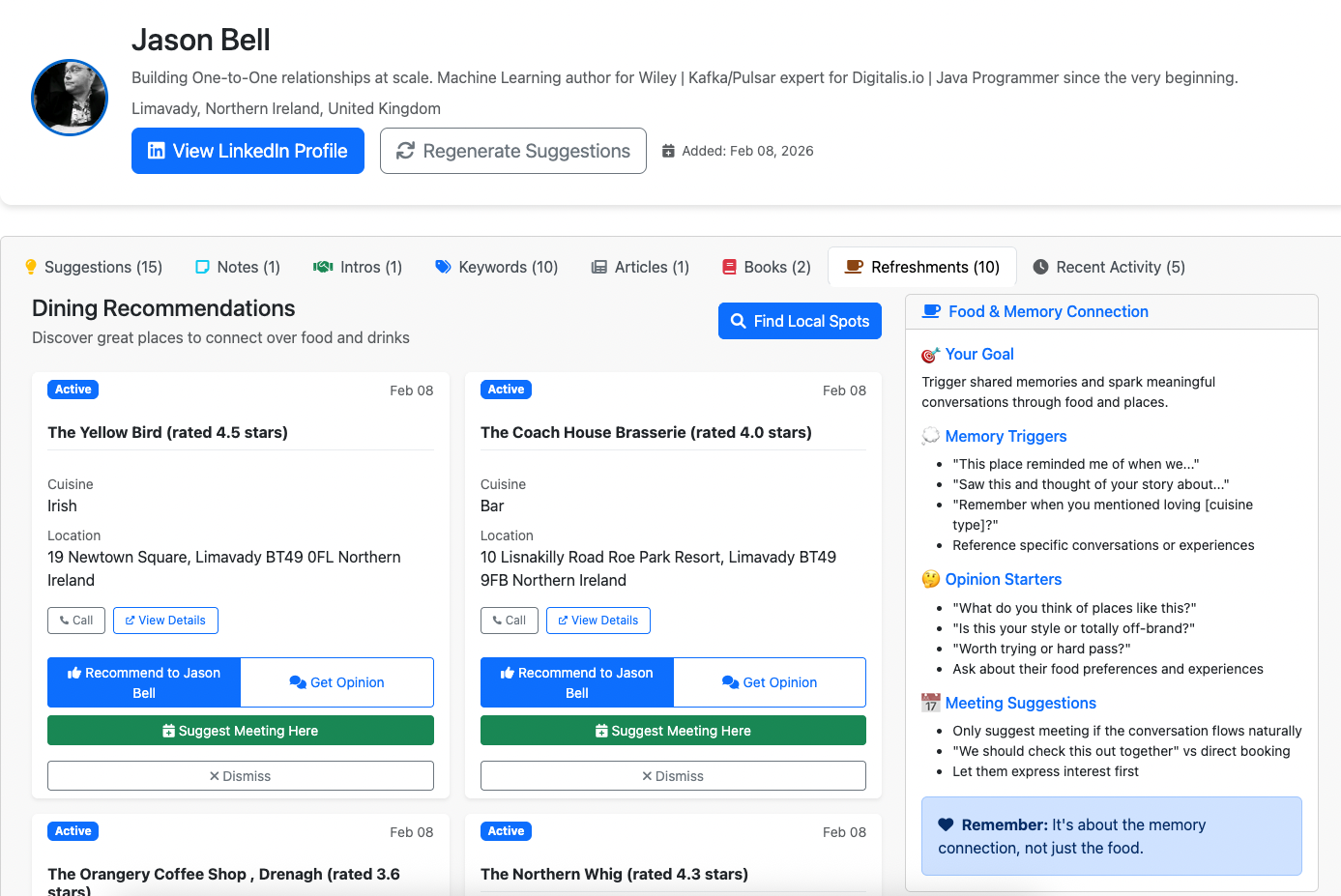1341x896 pixels.
Task: Click the Articles newspaper icon
Action: coord(599,267)
